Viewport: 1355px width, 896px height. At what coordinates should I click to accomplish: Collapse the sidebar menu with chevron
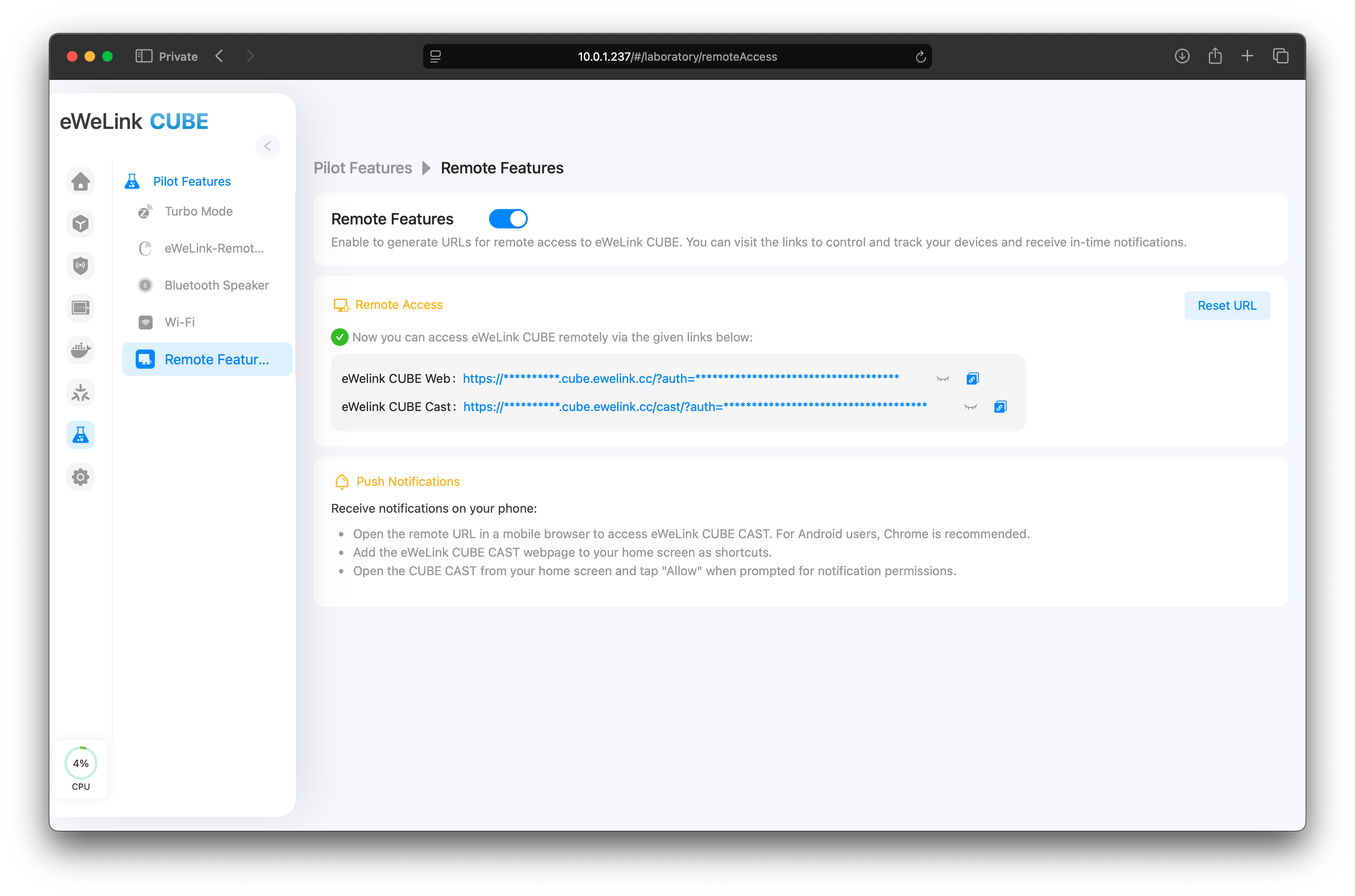268,146
